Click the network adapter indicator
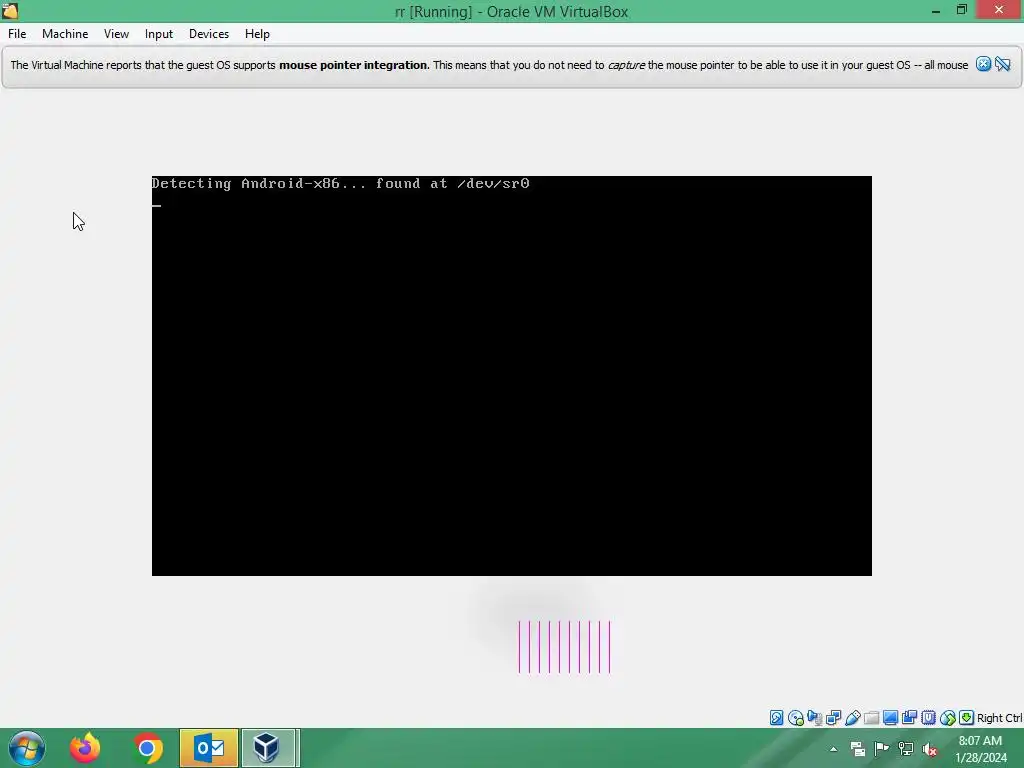The width and height of the screenshot is (1024, 768). pos(833,718)
